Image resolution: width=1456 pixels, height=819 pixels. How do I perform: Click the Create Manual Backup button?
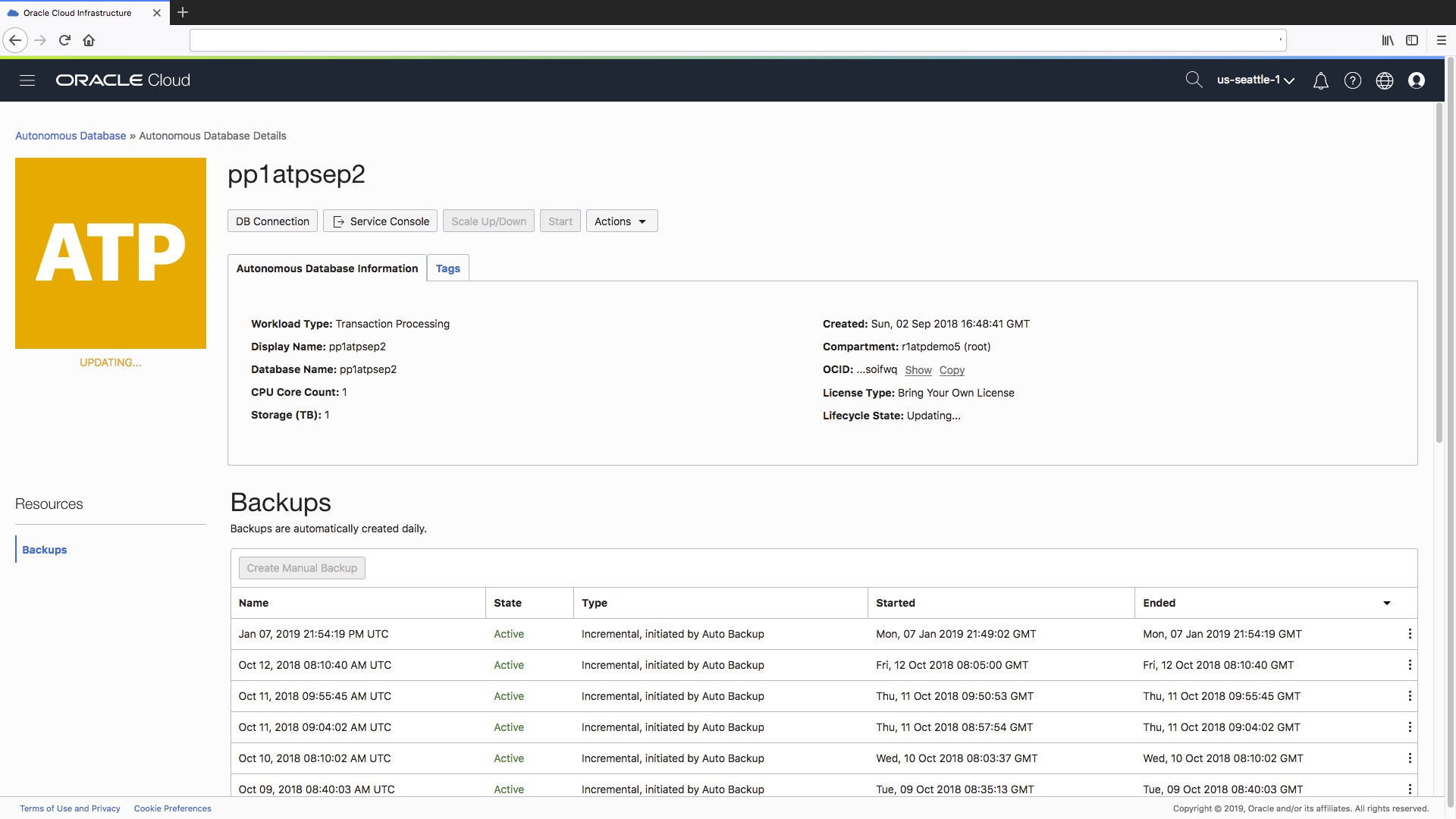click(x=301, y=567)
